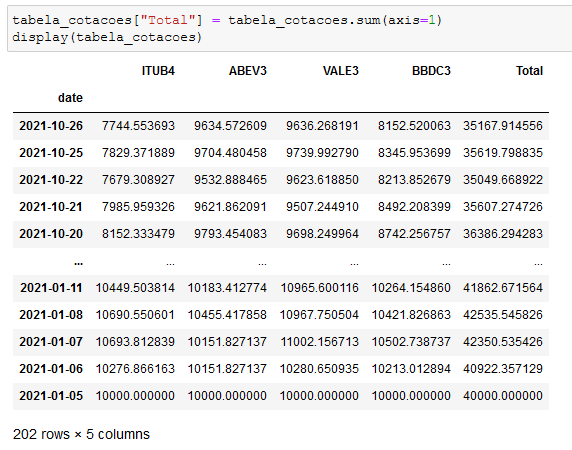Click BBDC3 value 8152.520063

414,126
